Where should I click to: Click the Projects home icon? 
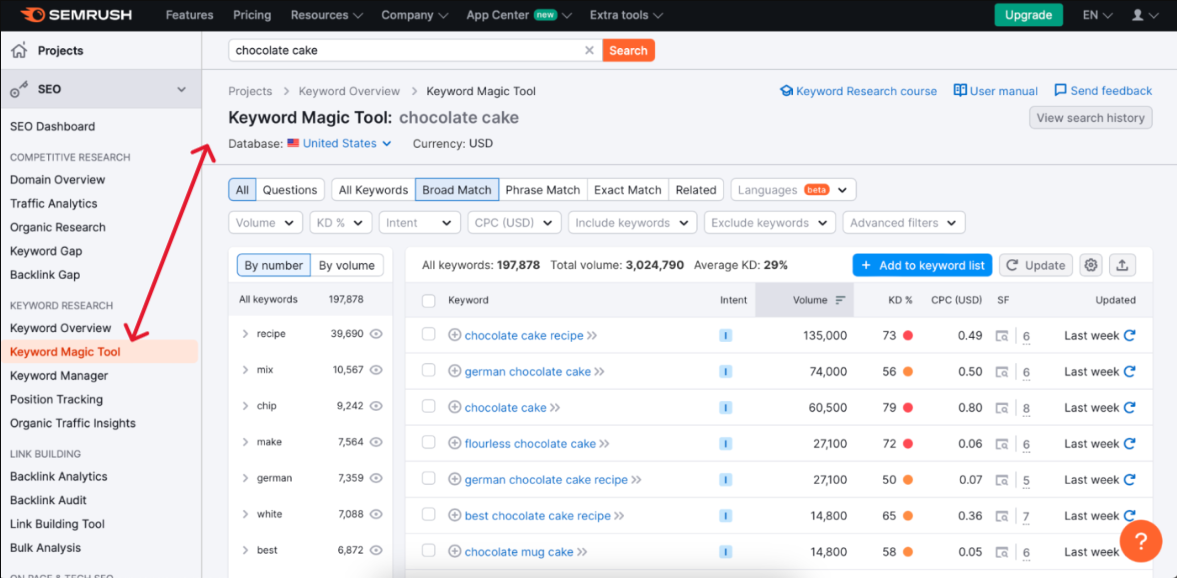(20, 50)
